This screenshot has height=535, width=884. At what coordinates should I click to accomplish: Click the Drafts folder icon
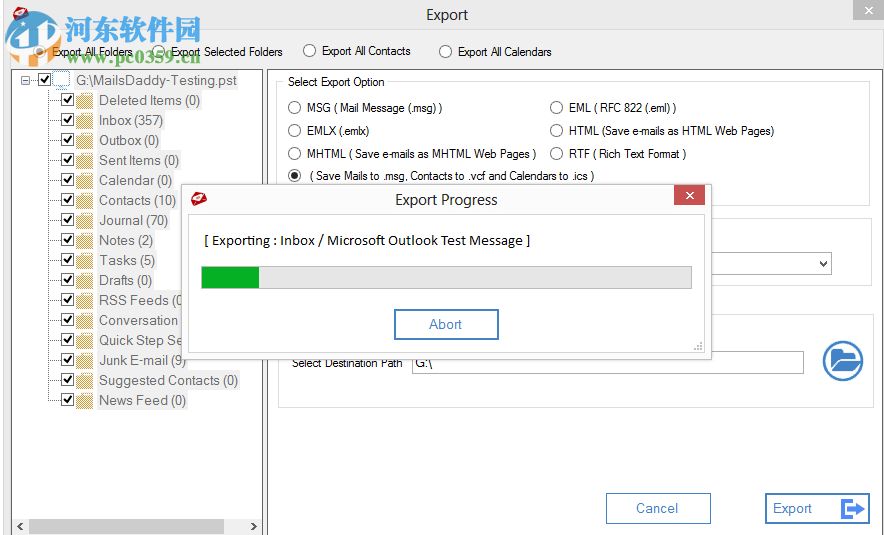pos(85,281)
